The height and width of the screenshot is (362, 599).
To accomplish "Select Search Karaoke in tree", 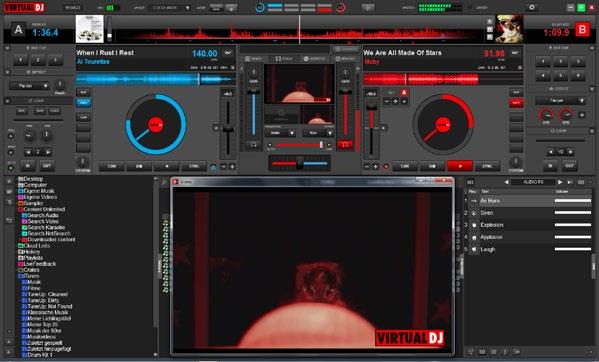I will click(44, 228).
